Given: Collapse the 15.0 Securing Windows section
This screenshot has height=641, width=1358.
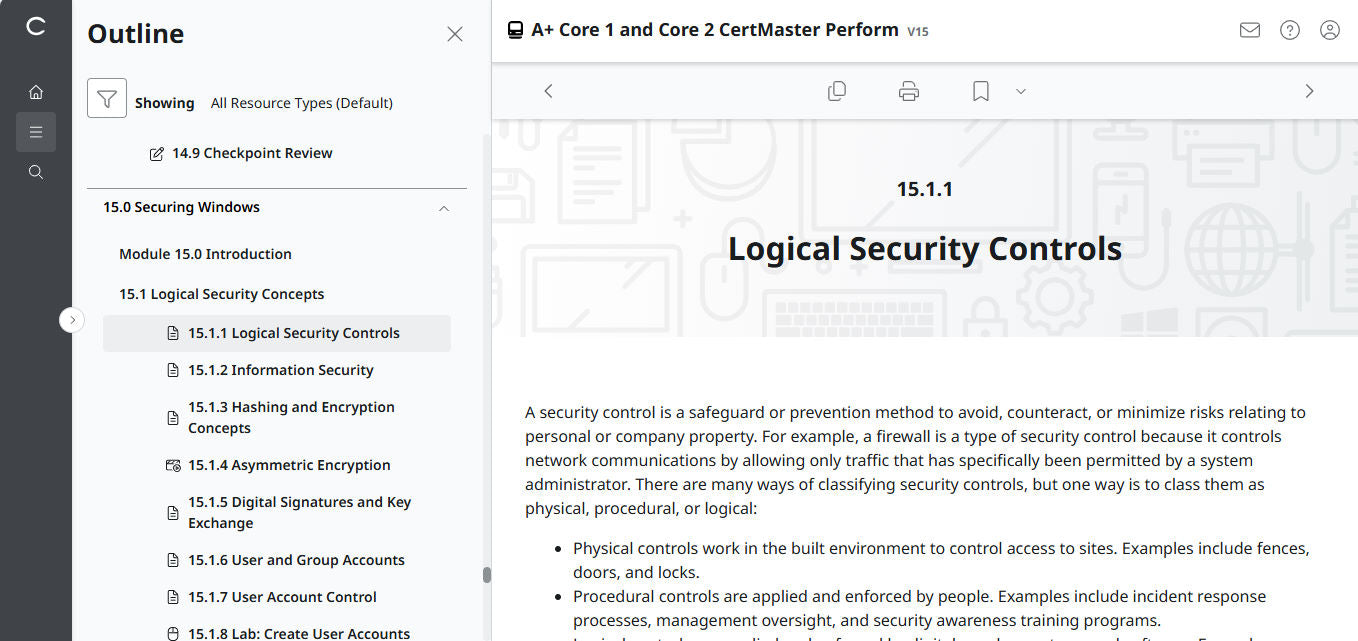Looking at the screenshot, I should click(444, 208).
